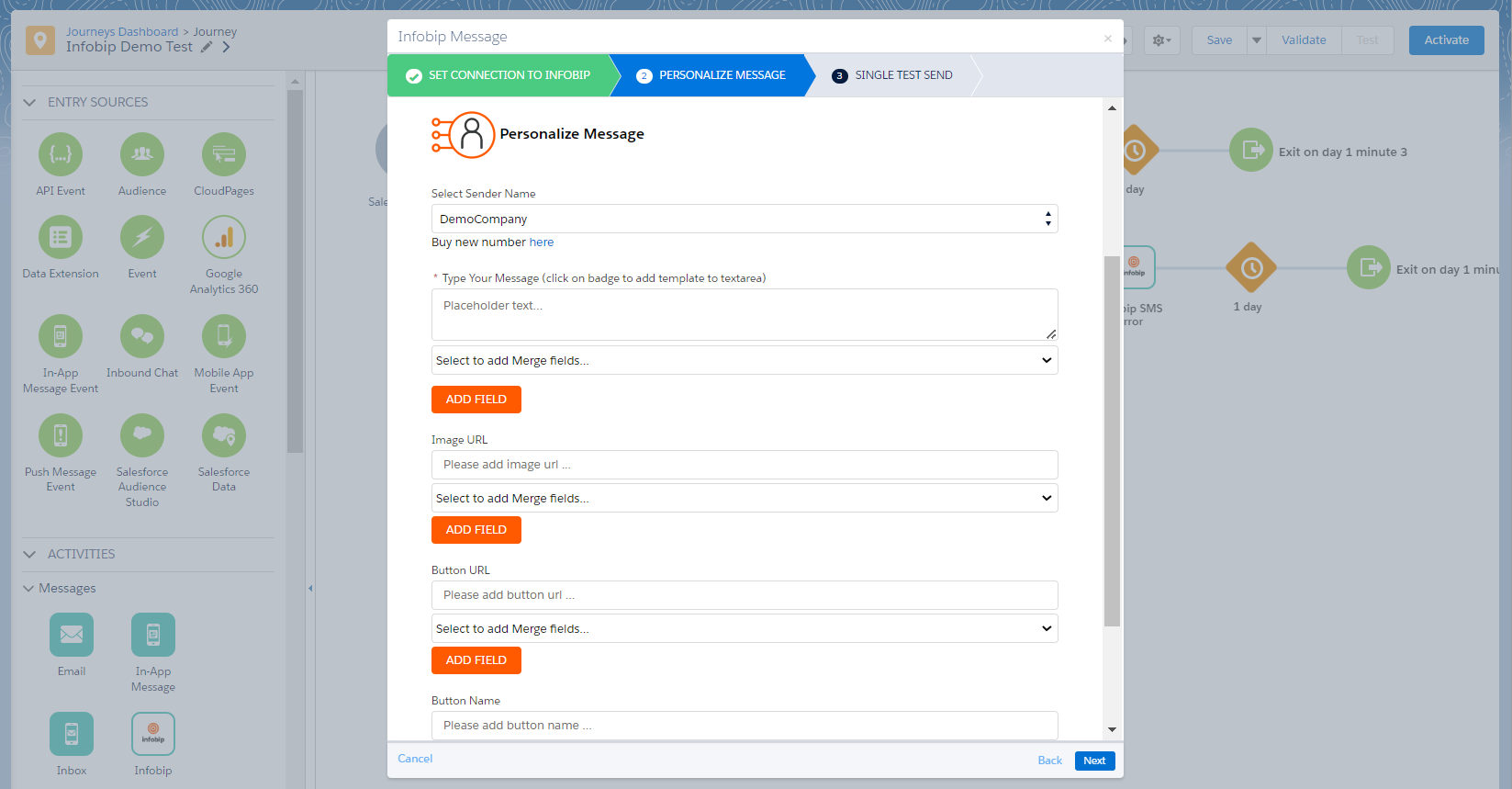Click the Email message activity icon

72,635
